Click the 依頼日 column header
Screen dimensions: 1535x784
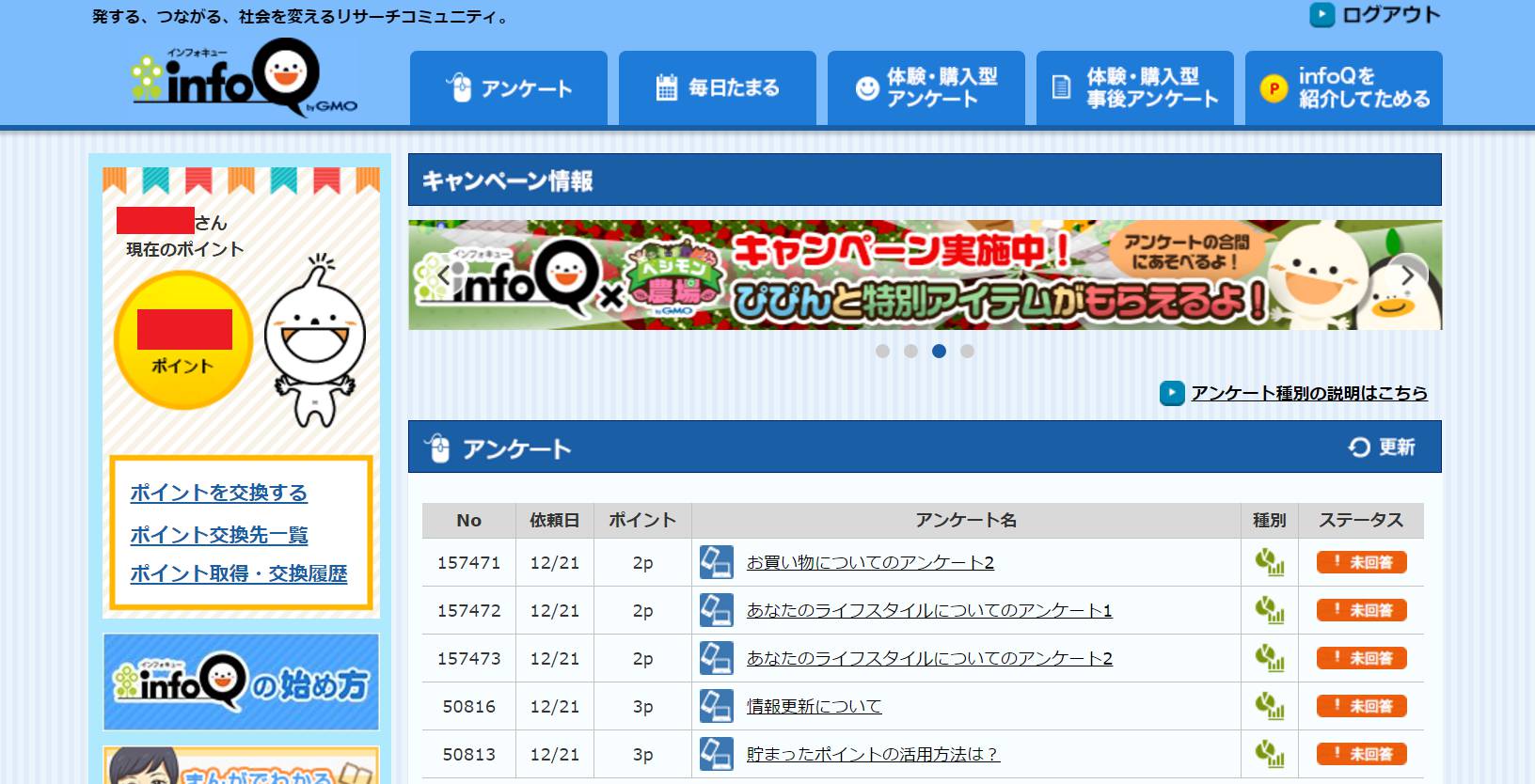click(555, 520)
